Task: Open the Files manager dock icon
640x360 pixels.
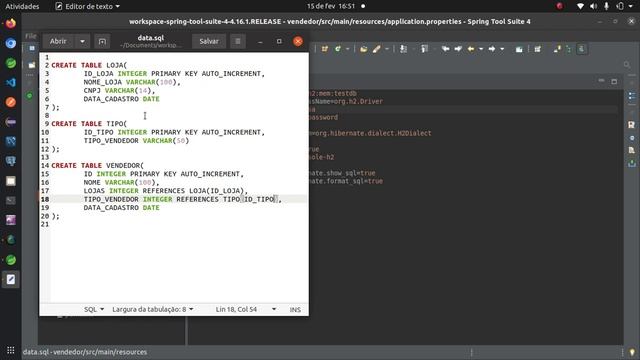Action: click(x=11, y=181)
